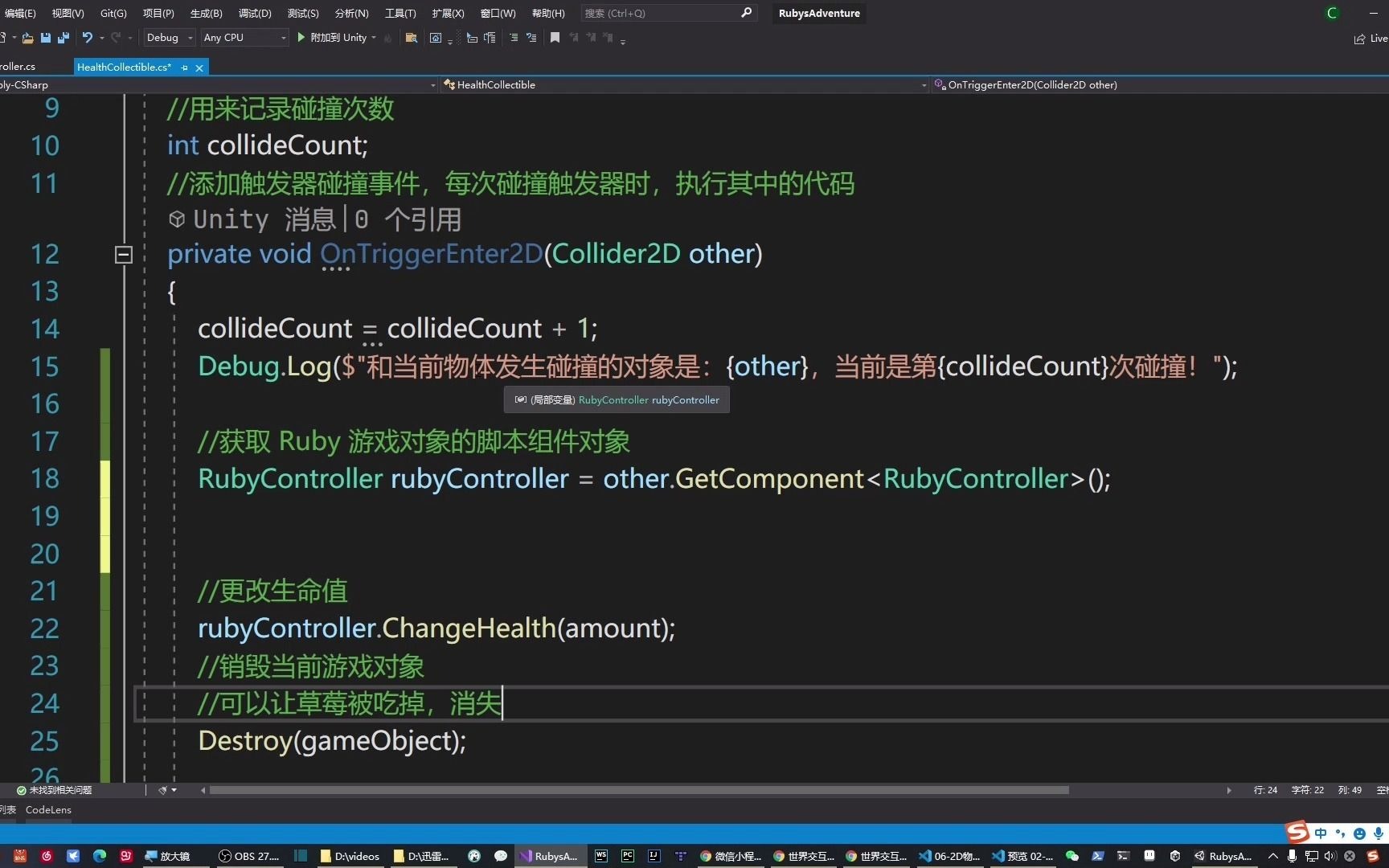Open the 调试(D) menu

coord(254,13)
